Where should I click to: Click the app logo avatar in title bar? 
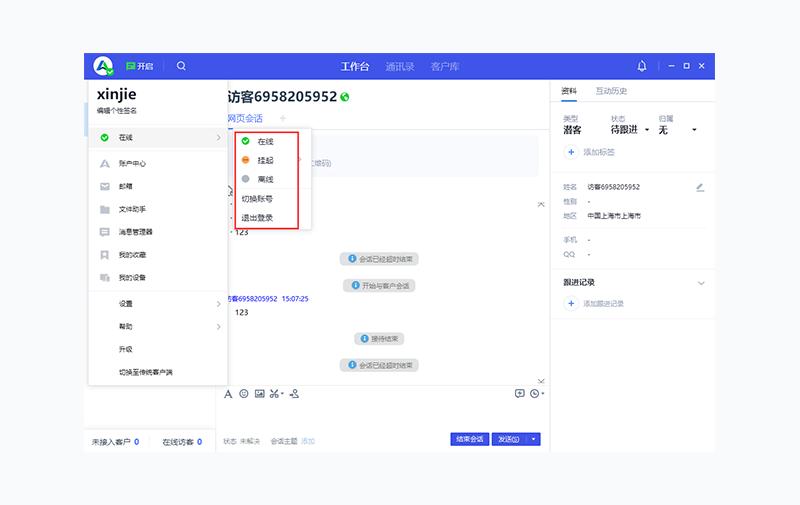[103, 66]
